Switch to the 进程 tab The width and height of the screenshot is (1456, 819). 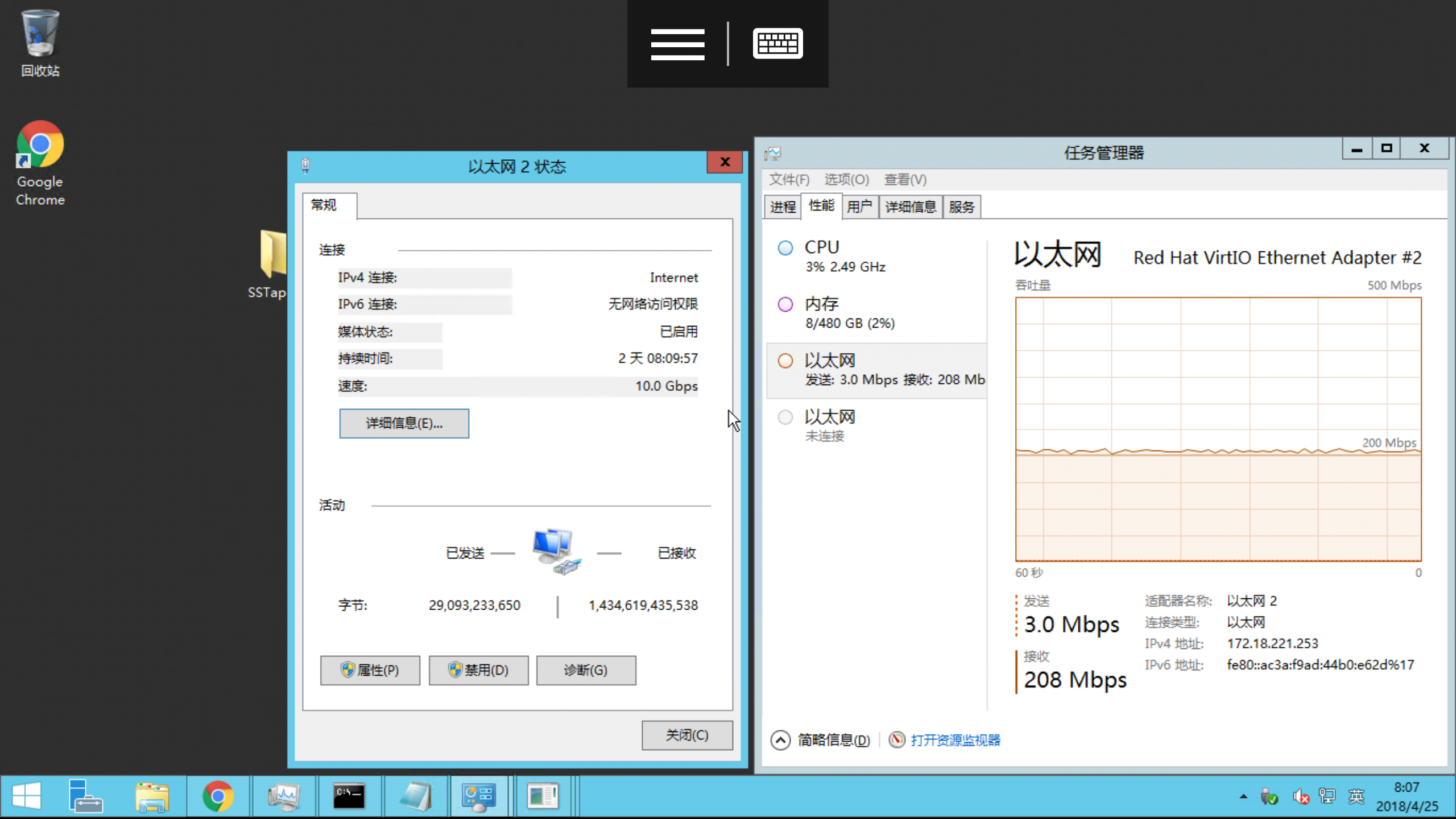[x=783, y=207]
